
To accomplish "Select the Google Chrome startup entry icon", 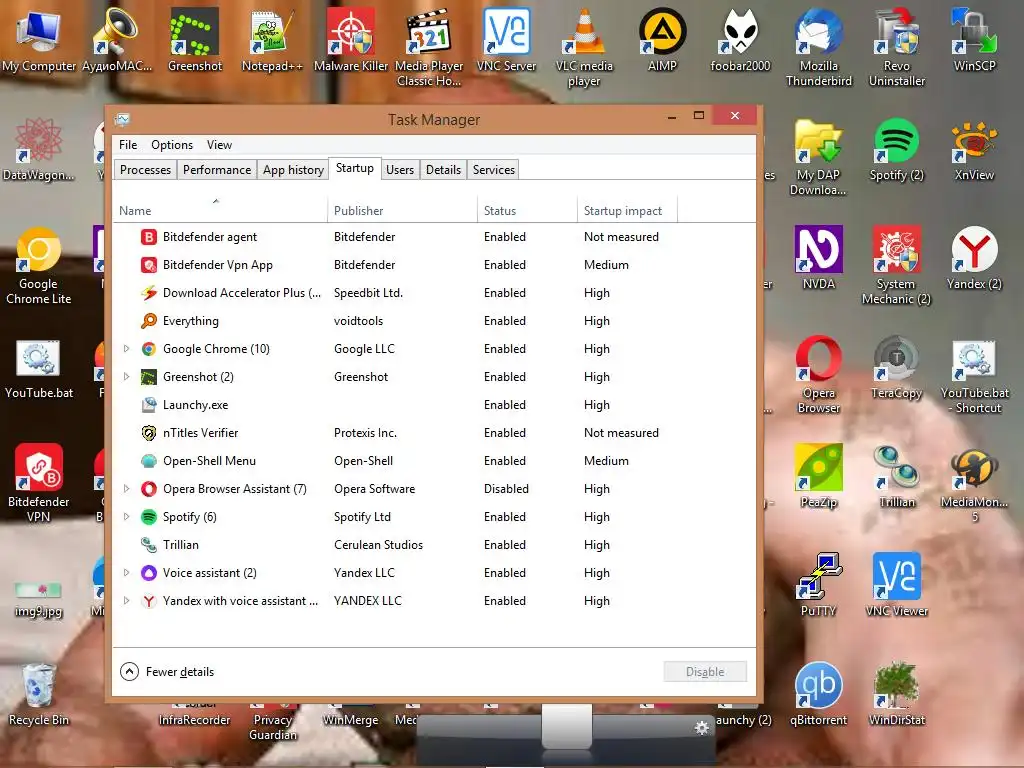I will coord(149,349).
